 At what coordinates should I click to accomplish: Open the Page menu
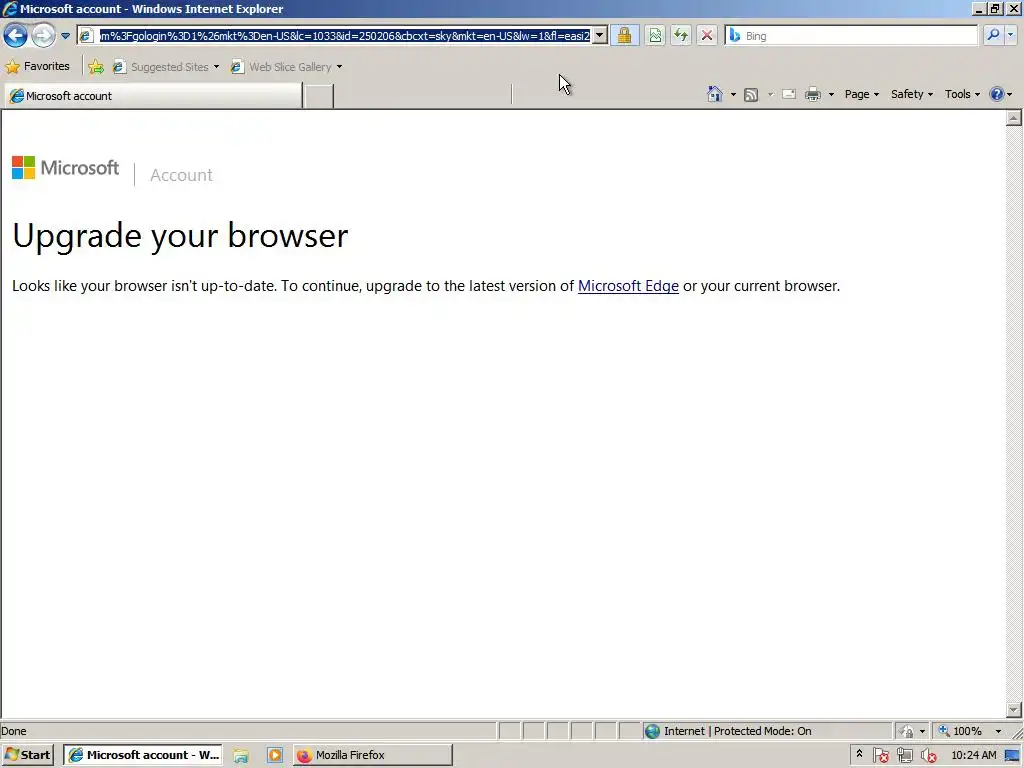point(861,94)
